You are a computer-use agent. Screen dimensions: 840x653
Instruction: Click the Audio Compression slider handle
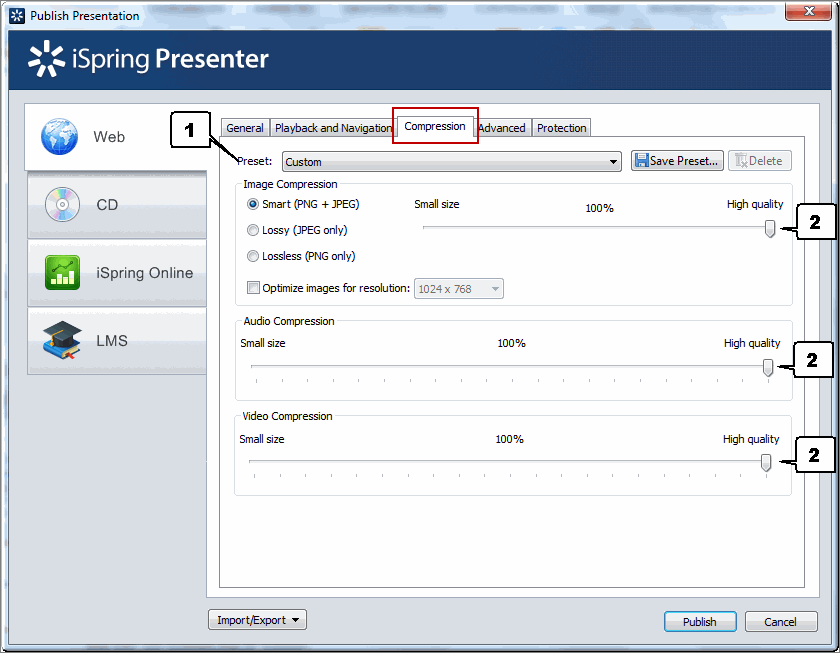tap(768, 367)
